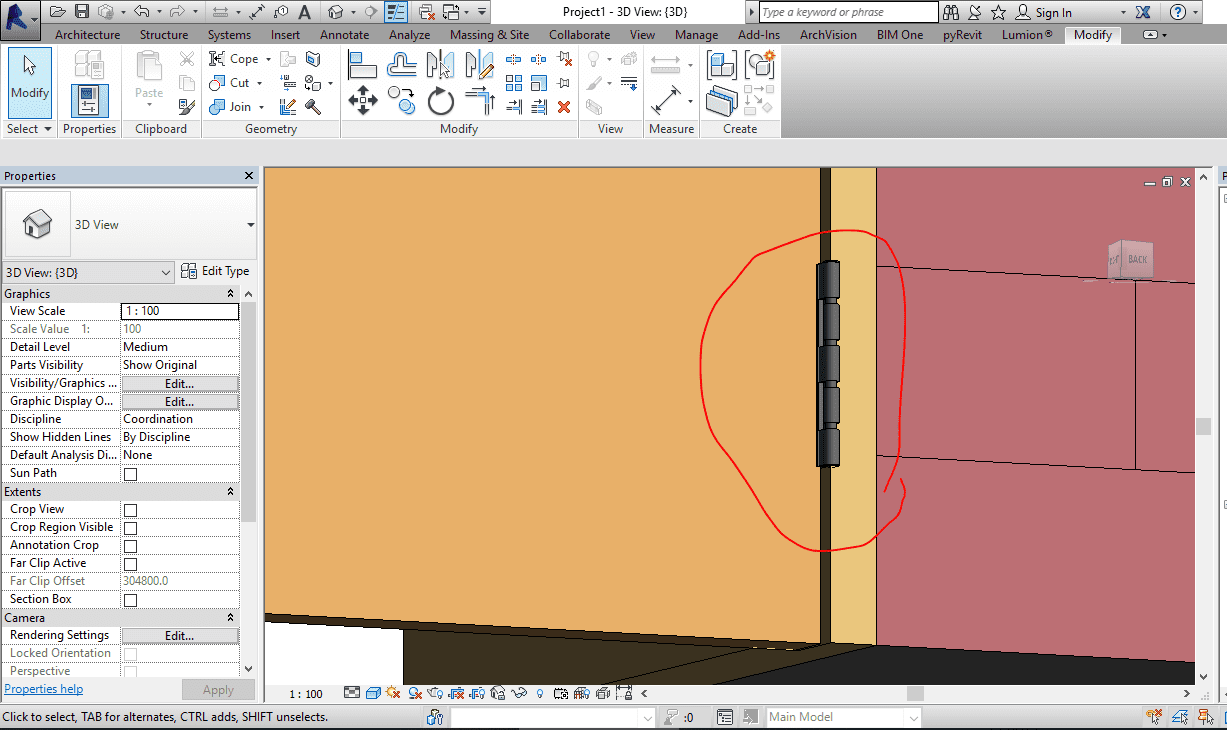
Task: Click the Offset tool icon
Action: (x=402, y=65)
